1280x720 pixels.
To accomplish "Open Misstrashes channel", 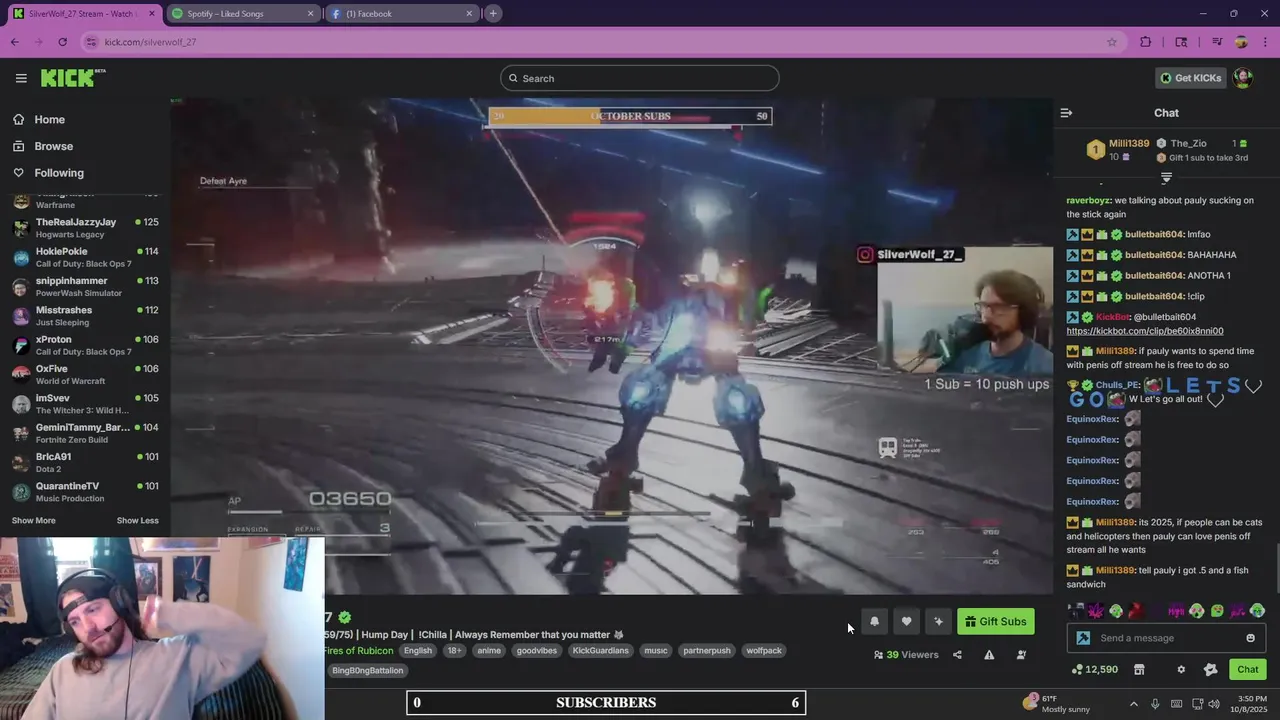I will [85, 316].
